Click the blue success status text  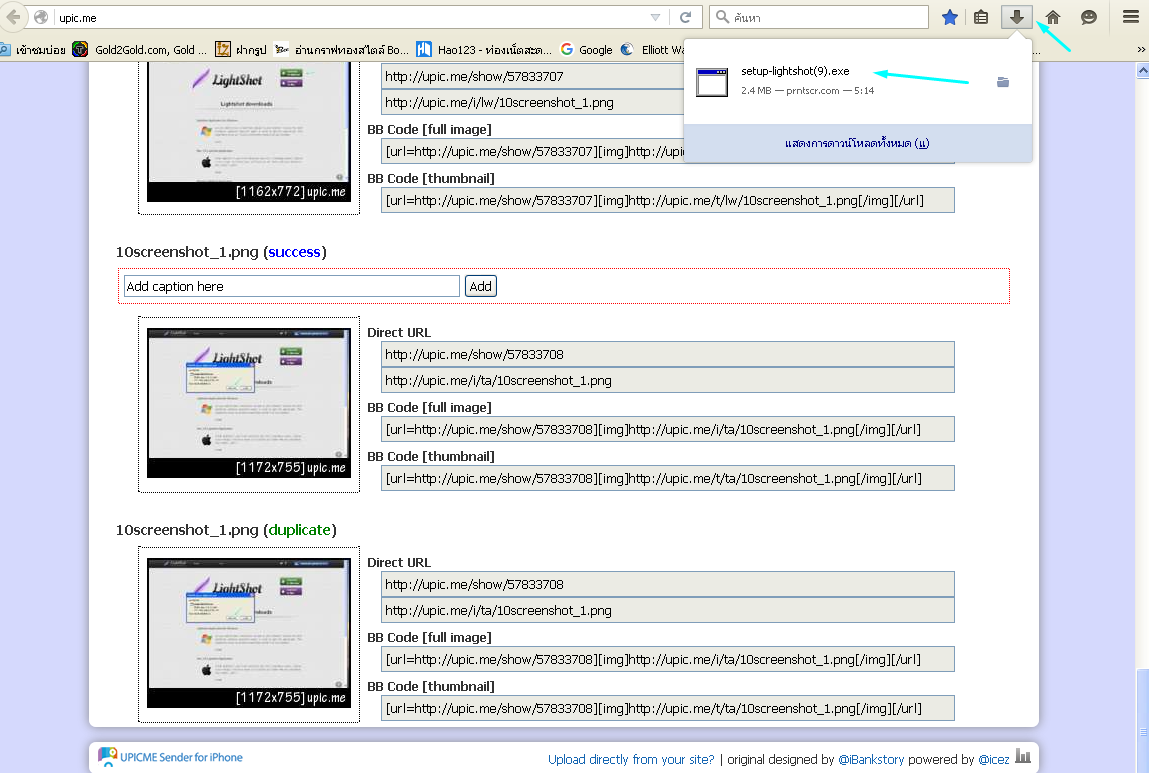click(295, 252)
